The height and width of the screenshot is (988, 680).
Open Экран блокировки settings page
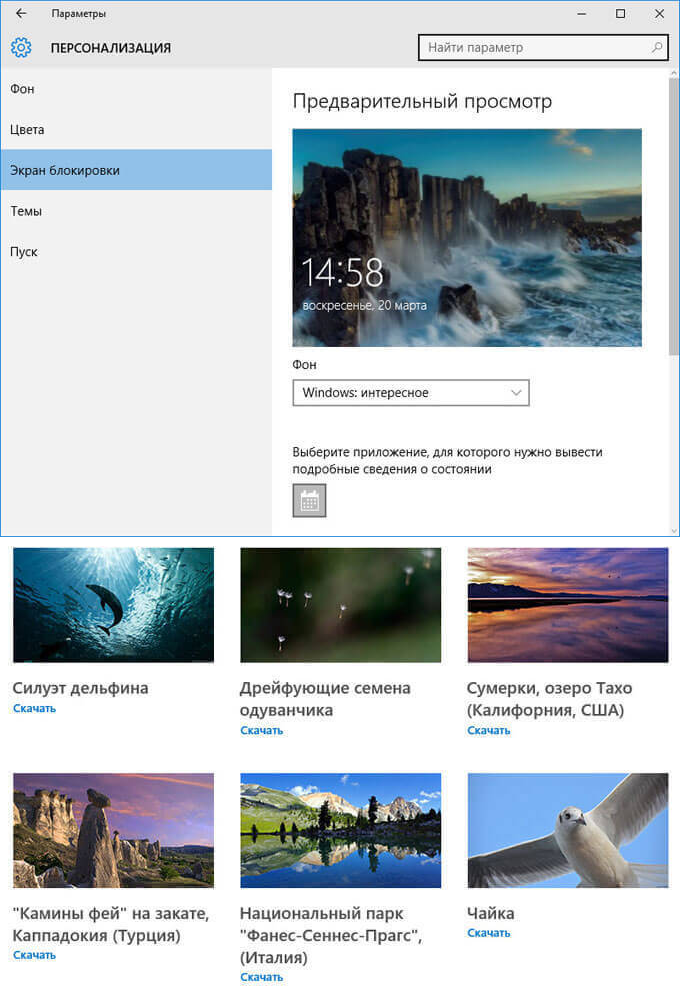click(x=65, y=170)
